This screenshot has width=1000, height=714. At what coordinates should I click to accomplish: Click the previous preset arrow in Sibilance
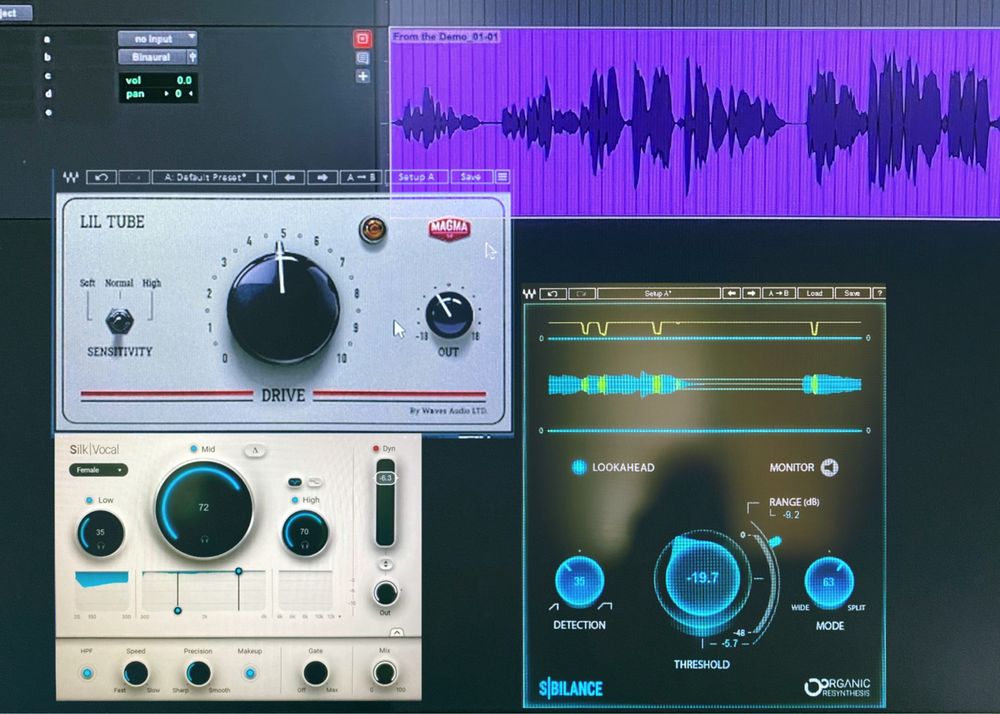[x=732, y=293]
